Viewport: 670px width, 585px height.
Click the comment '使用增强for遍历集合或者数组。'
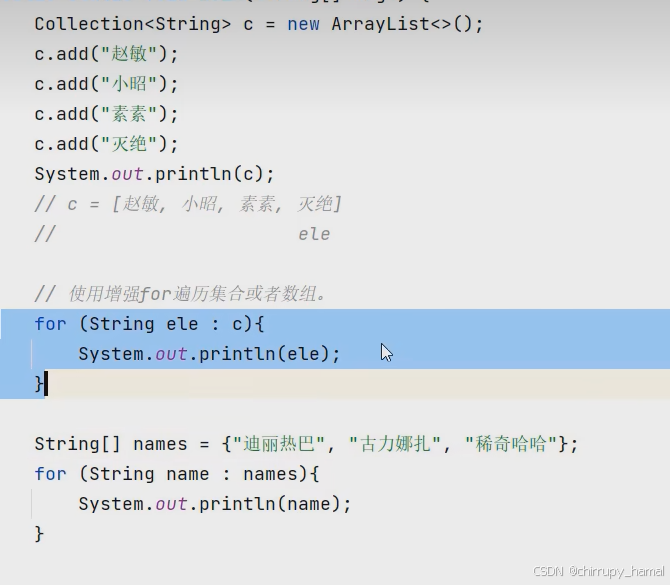197,294
